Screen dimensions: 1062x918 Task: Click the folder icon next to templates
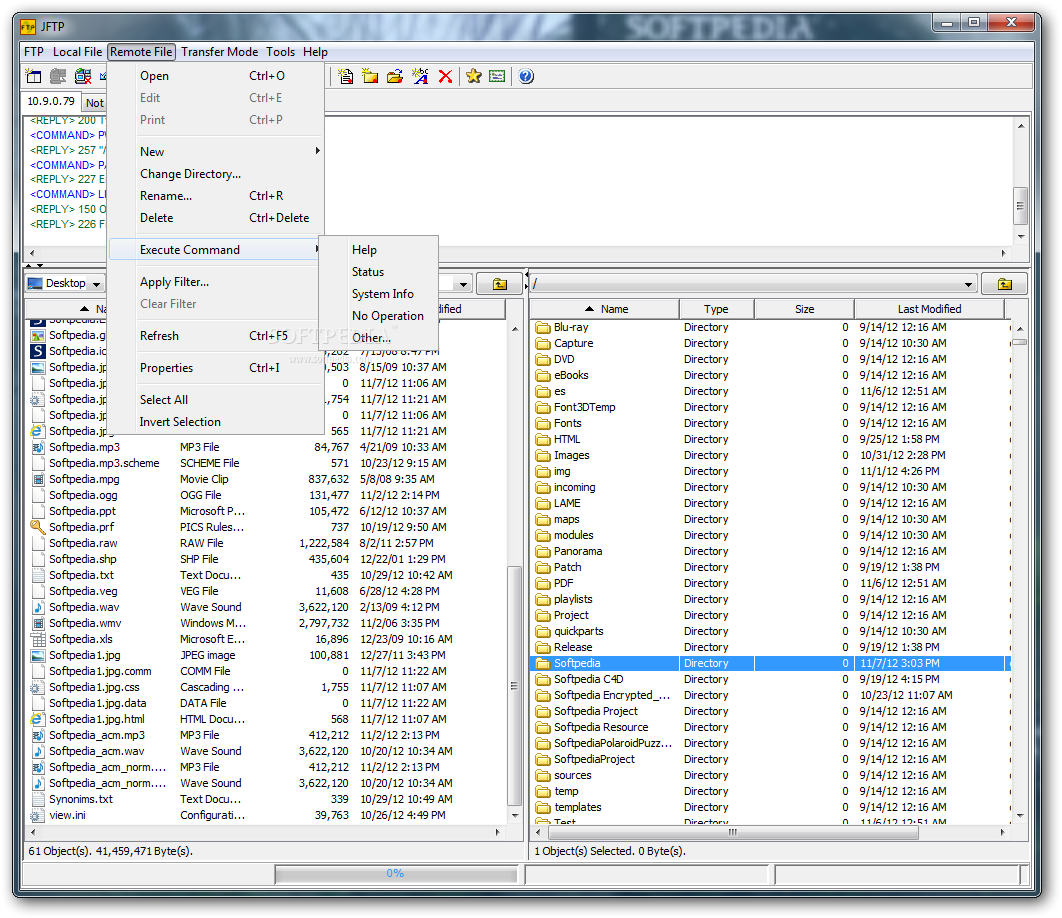(543, 808)
